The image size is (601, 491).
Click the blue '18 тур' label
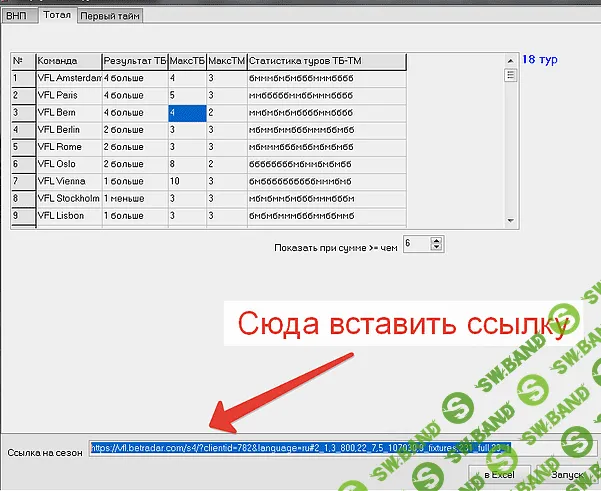(540, 60)
